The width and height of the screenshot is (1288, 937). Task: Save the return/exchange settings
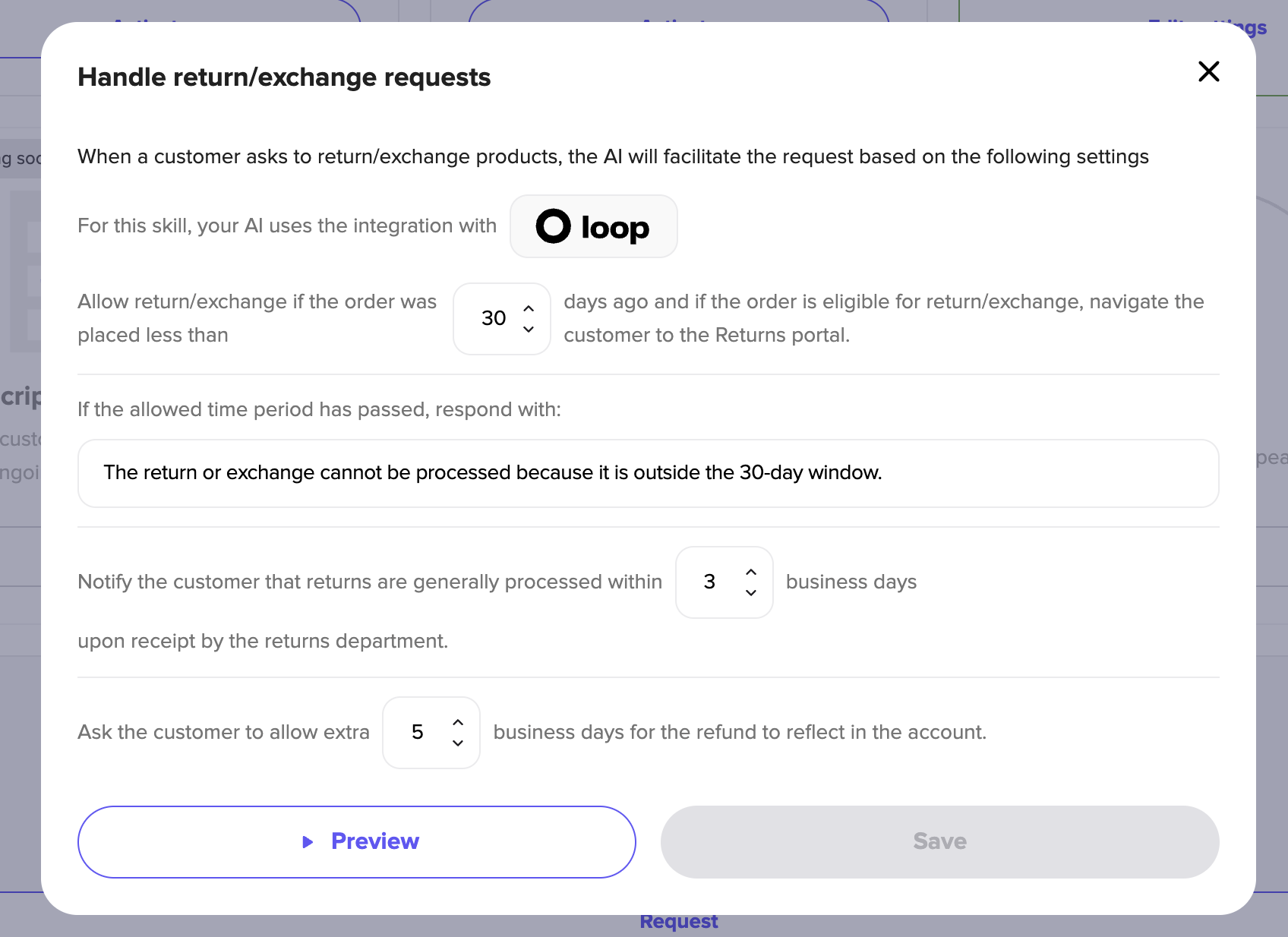[940, 842]
